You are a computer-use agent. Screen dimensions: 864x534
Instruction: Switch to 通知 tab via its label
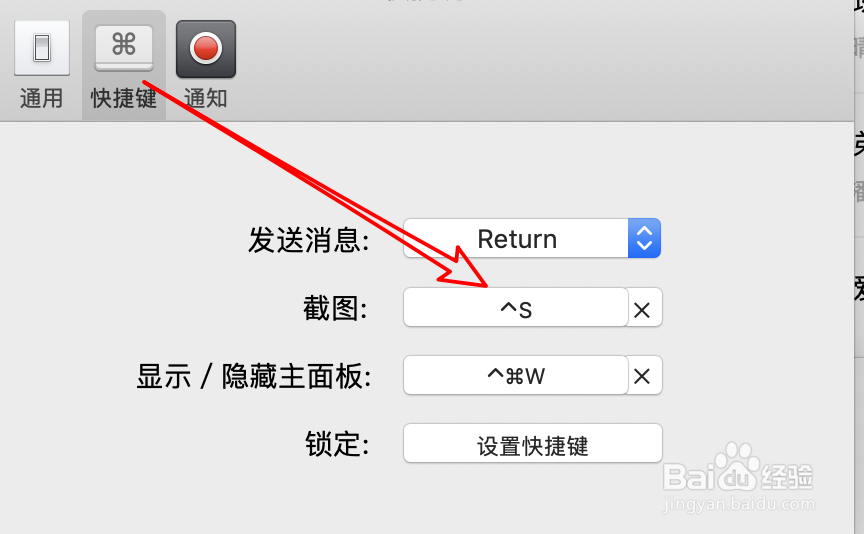coord(206,99)
